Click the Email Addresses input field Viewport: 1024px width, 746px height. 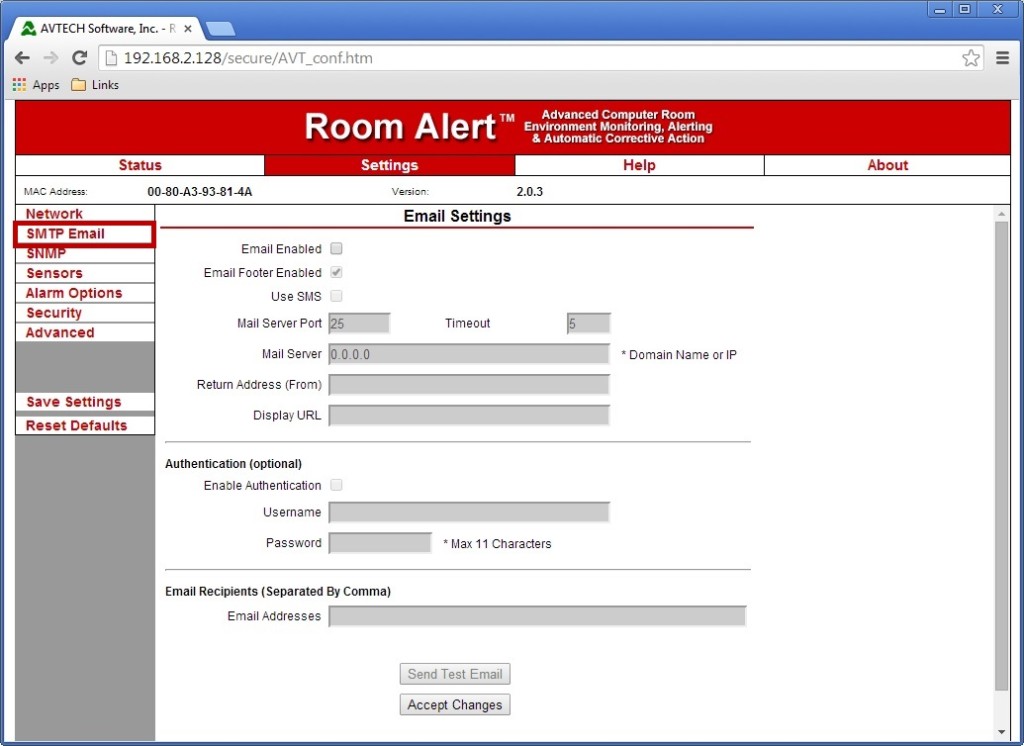coord(537,616)
